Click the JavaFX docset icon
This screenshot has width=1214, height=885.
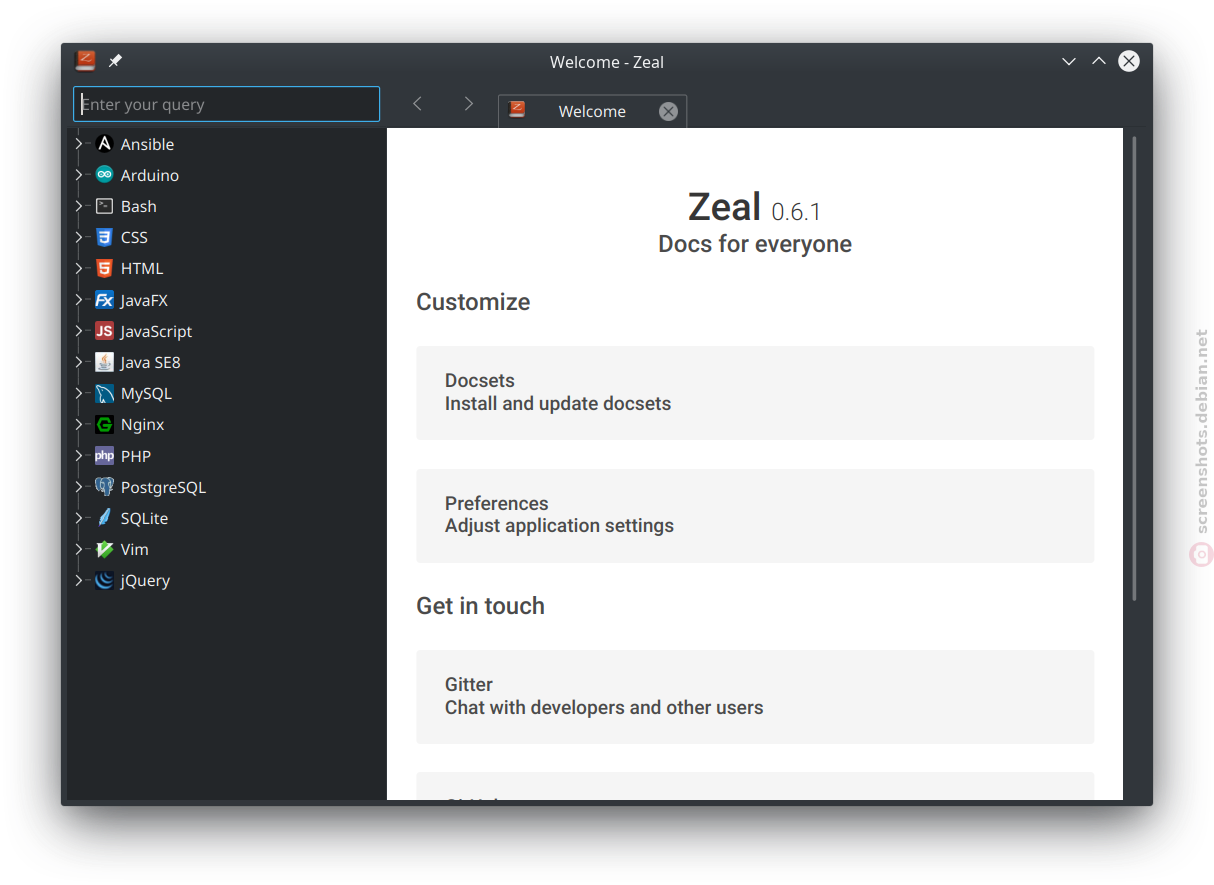coord(104,300)
